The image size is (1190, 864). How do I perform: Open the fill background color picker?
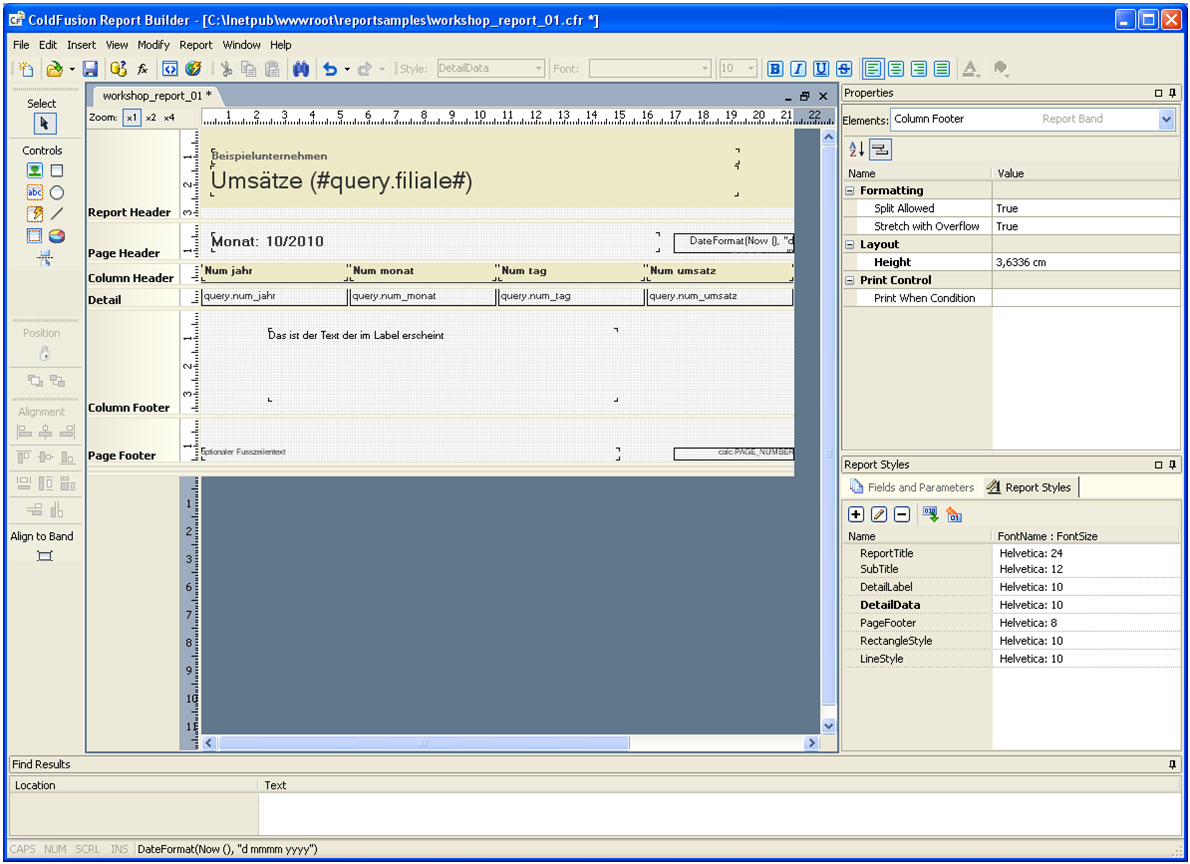(x=1001, y=69)
